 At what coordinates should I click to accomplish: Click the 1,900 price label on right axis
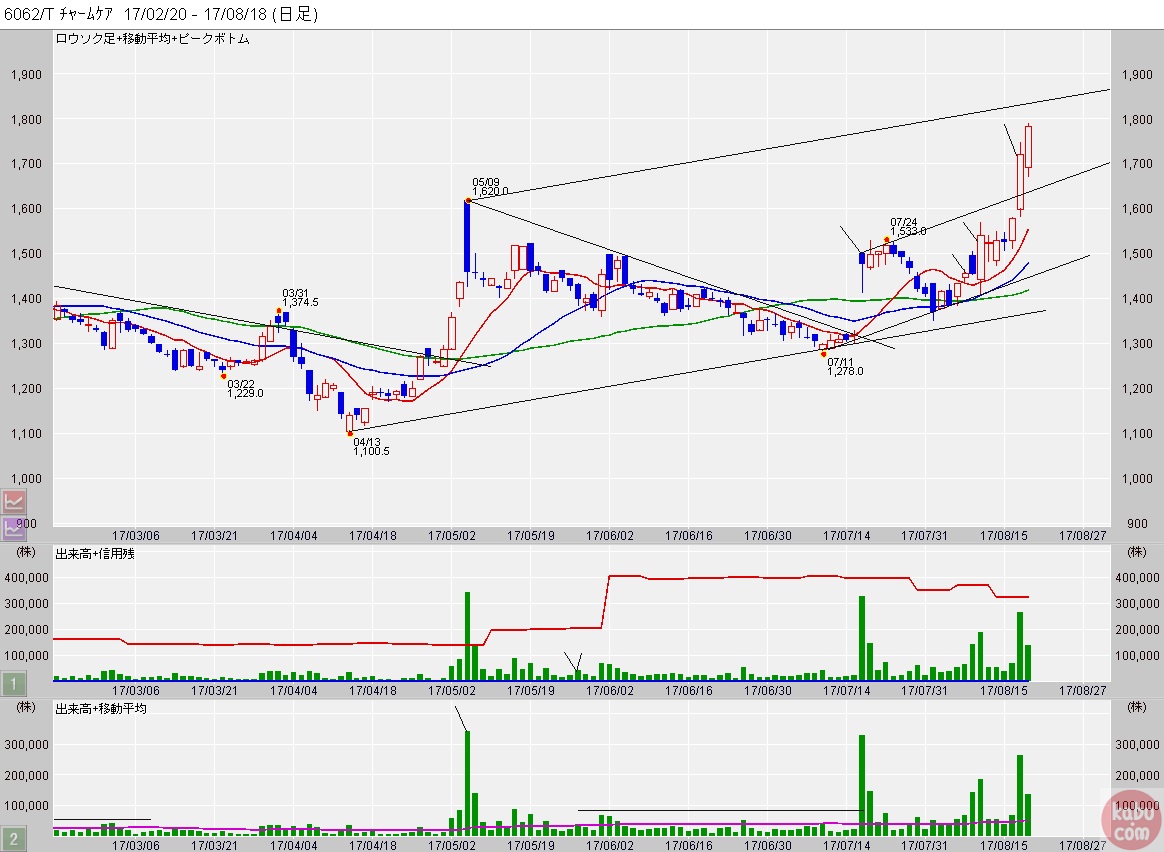coord(1136,75)
